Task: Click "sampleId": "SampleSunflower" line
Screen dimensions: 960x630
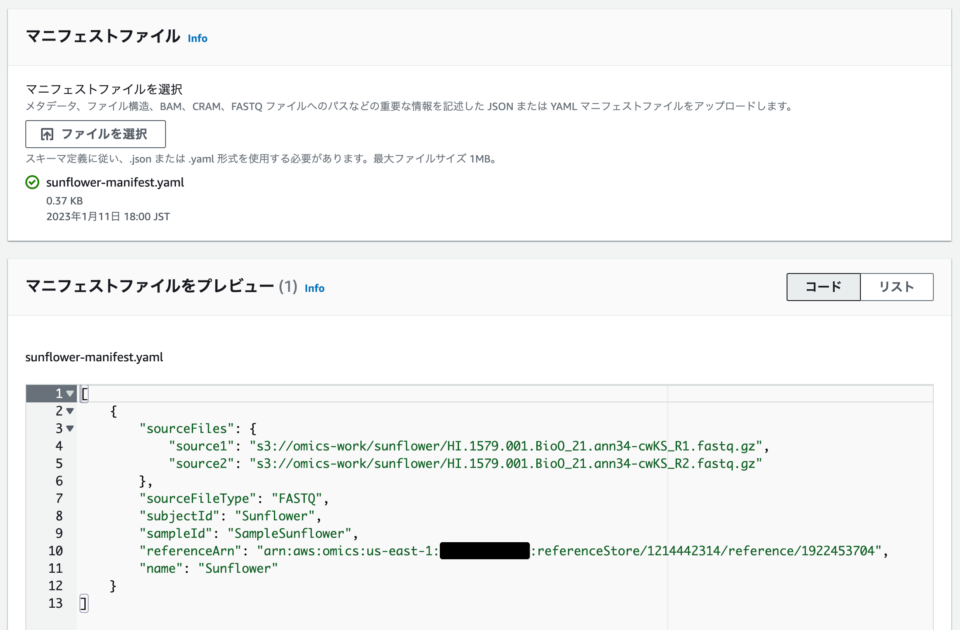Action: (249, 533)
